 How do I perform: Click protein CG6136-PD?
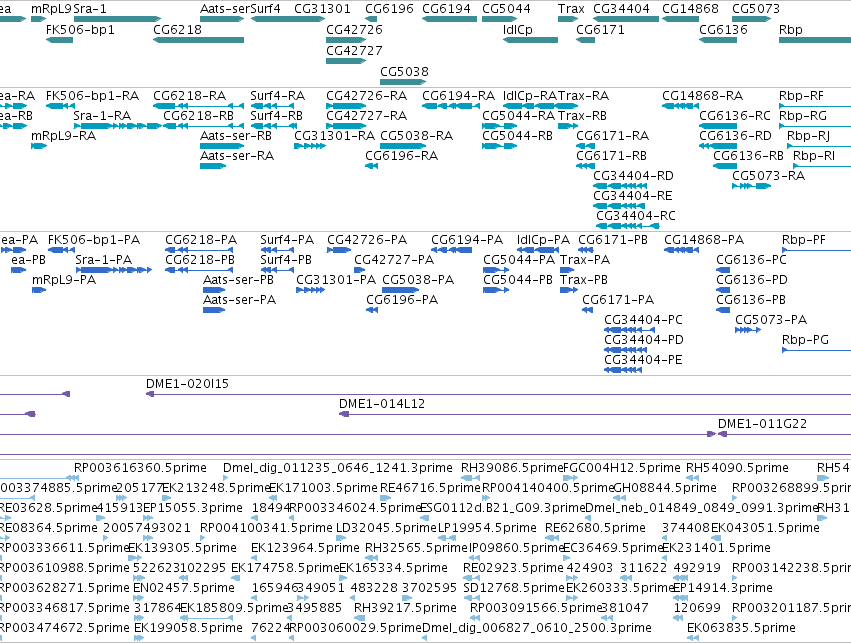752,280
